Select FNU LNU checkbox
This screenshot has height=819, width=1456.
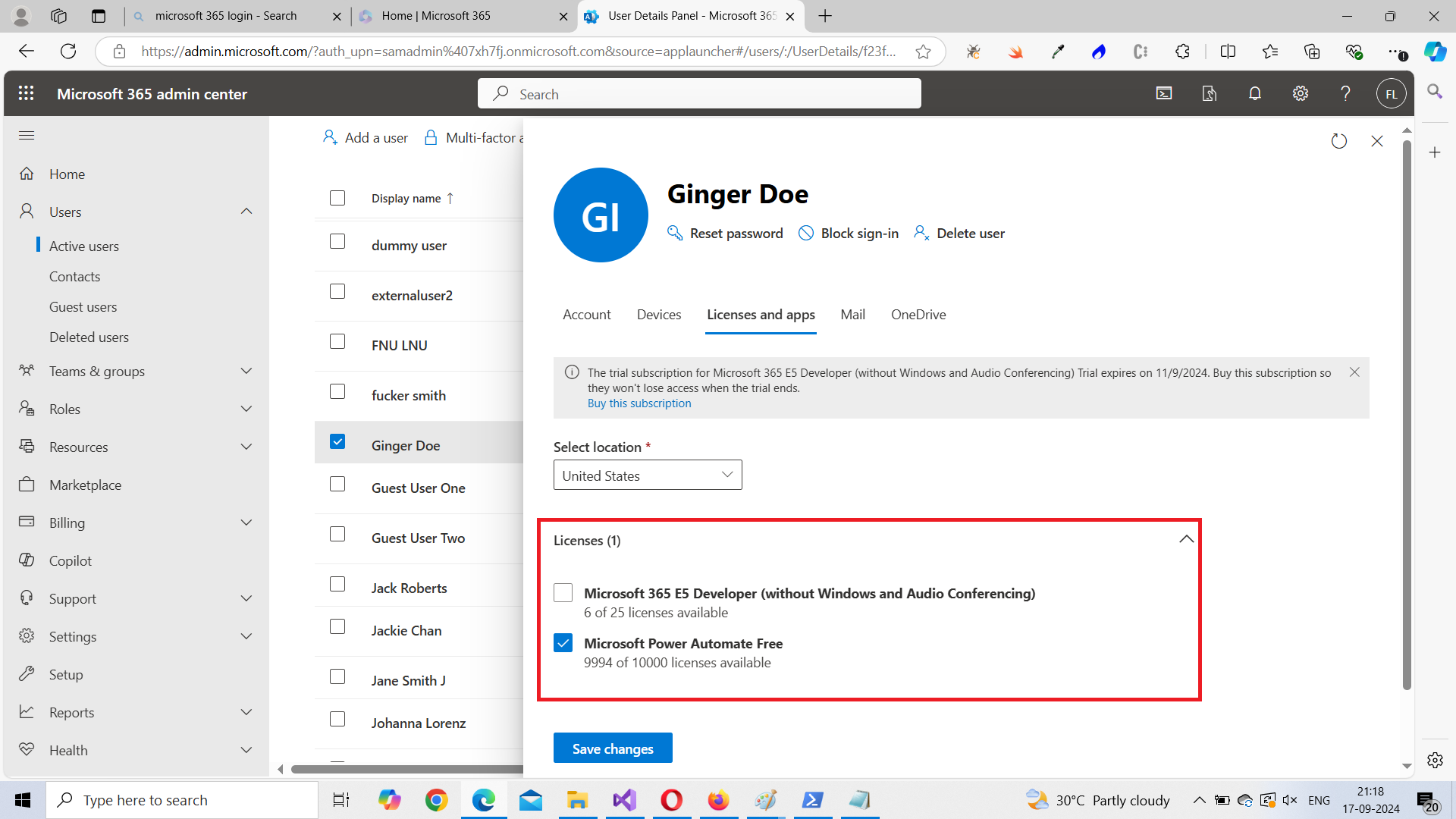pyautogui.click(x=337, y=341)
